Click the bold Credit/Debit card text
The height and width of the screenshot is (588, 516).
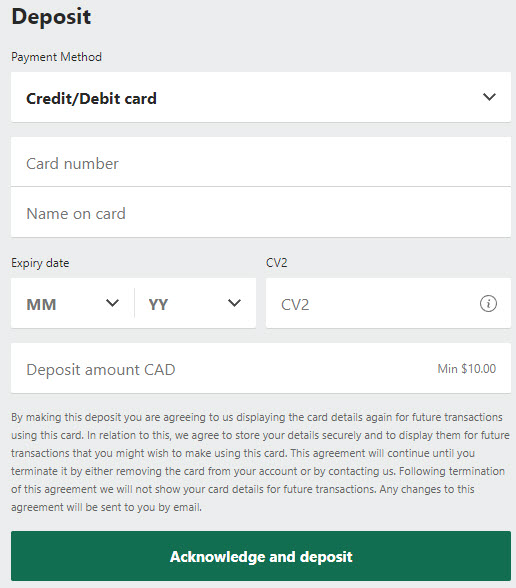91,99
